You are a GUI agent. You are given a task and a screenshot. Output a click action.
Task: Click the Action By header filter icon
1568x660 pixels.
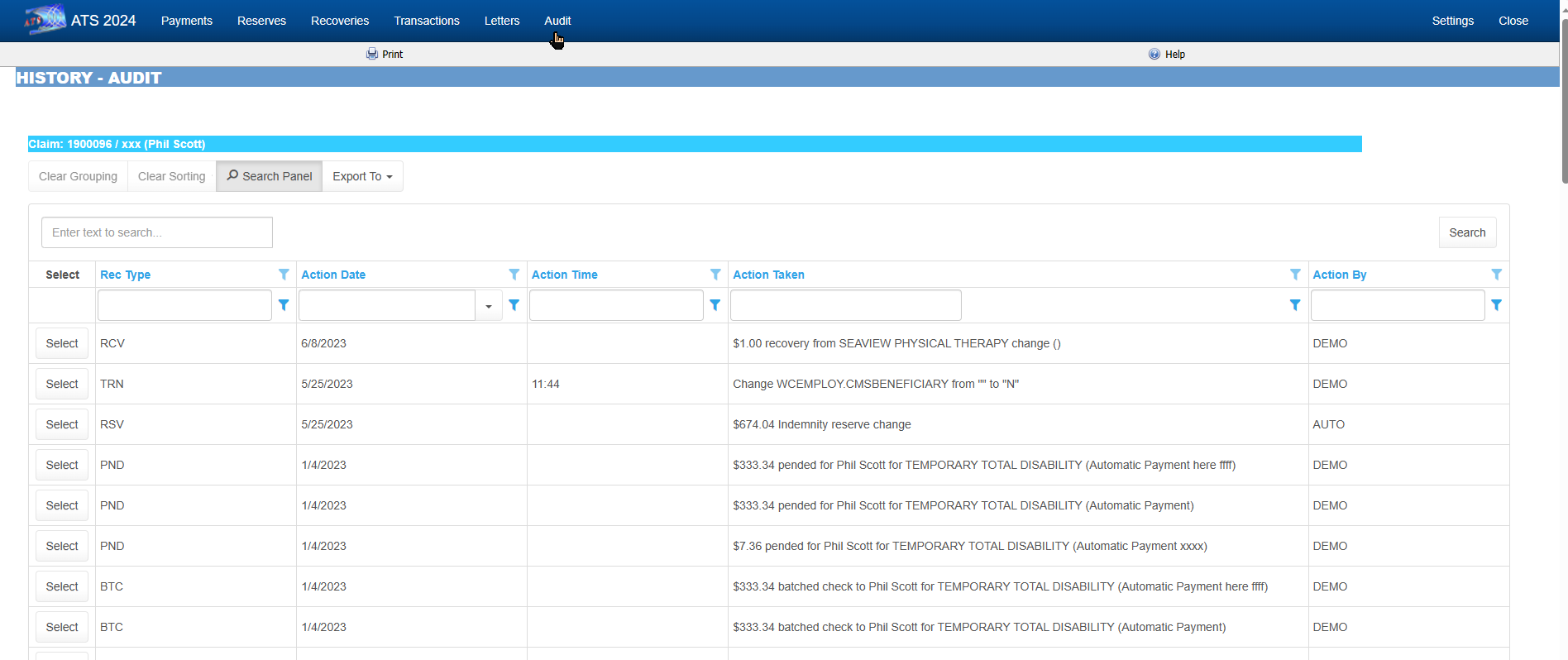point(1496,275)
